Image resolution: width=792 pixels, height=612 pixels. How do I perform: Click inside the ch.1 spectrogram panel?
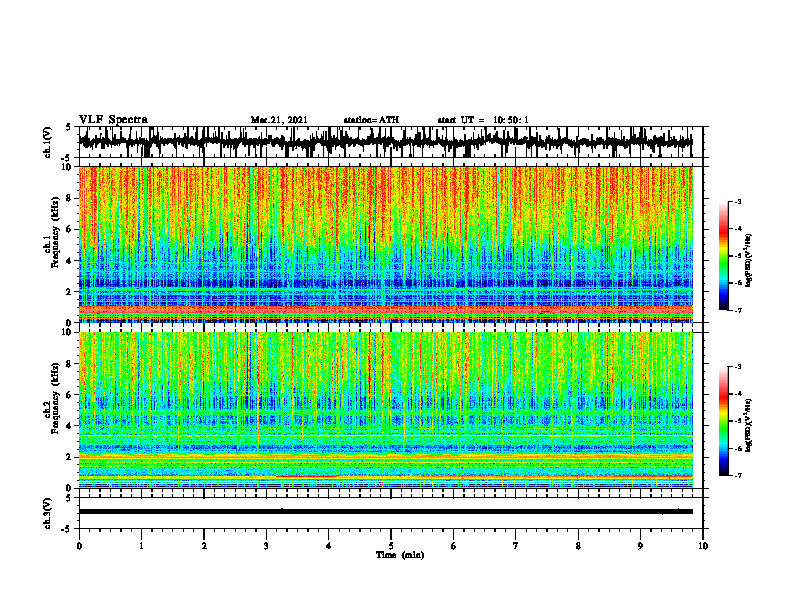pos(386,244)
